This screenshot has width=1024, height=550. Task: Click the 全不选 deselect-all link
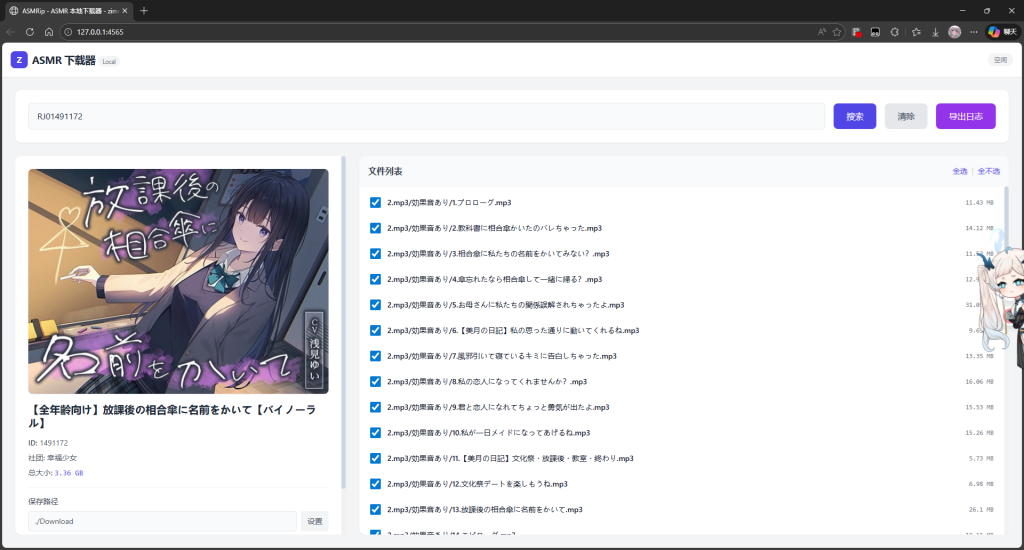pos(989,171)
